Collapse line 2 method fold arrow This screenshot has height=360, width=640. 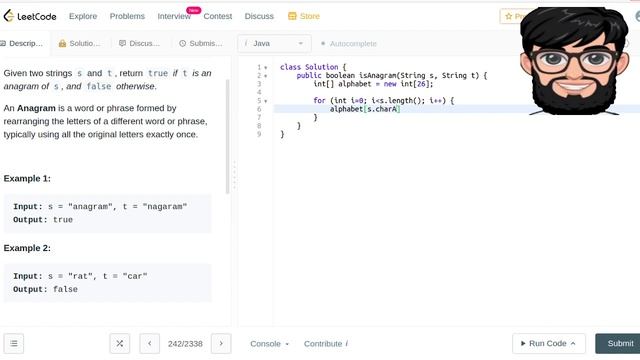point(266,76)
